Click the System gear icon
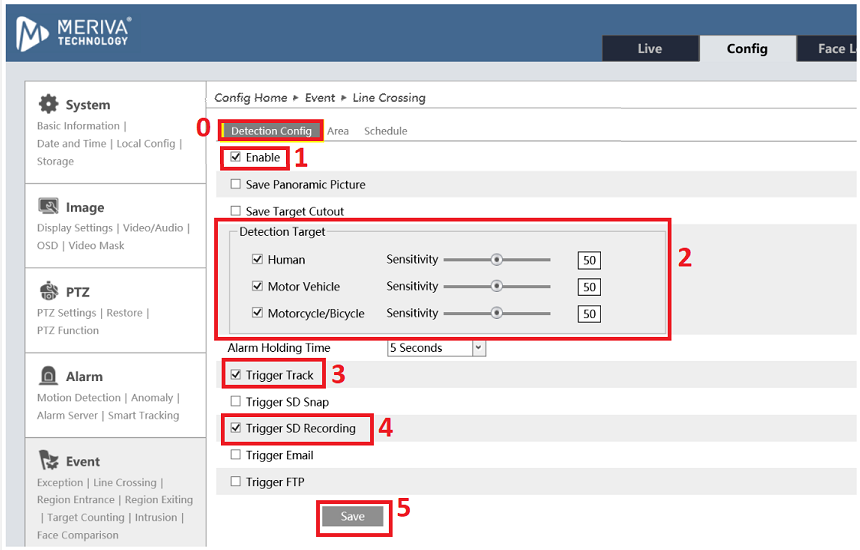 click(48, 104)
